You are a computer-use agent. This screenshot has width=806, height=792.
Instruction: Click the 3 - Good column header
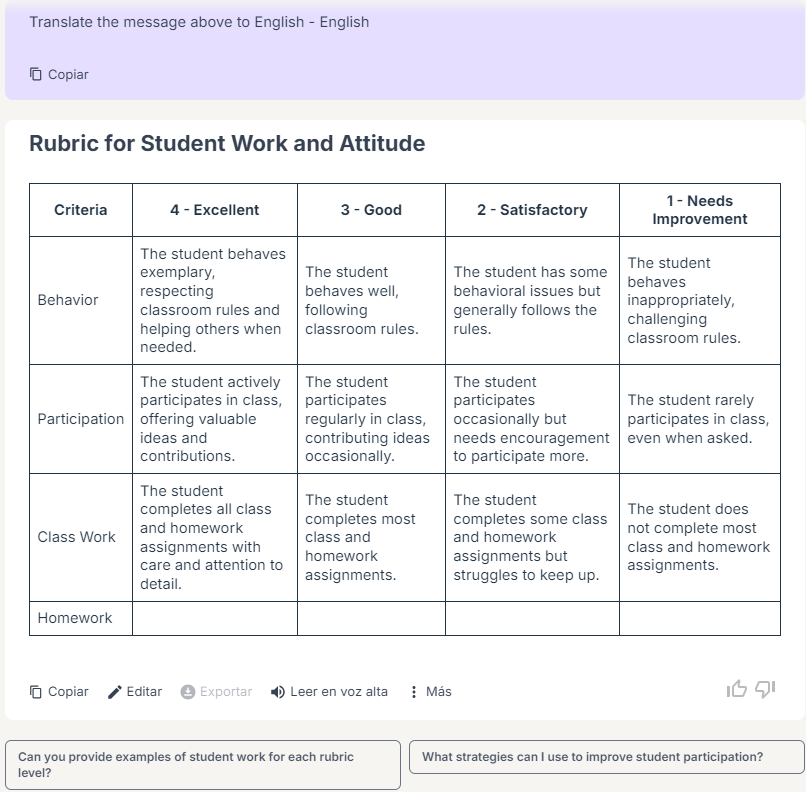tap(371, 210)
